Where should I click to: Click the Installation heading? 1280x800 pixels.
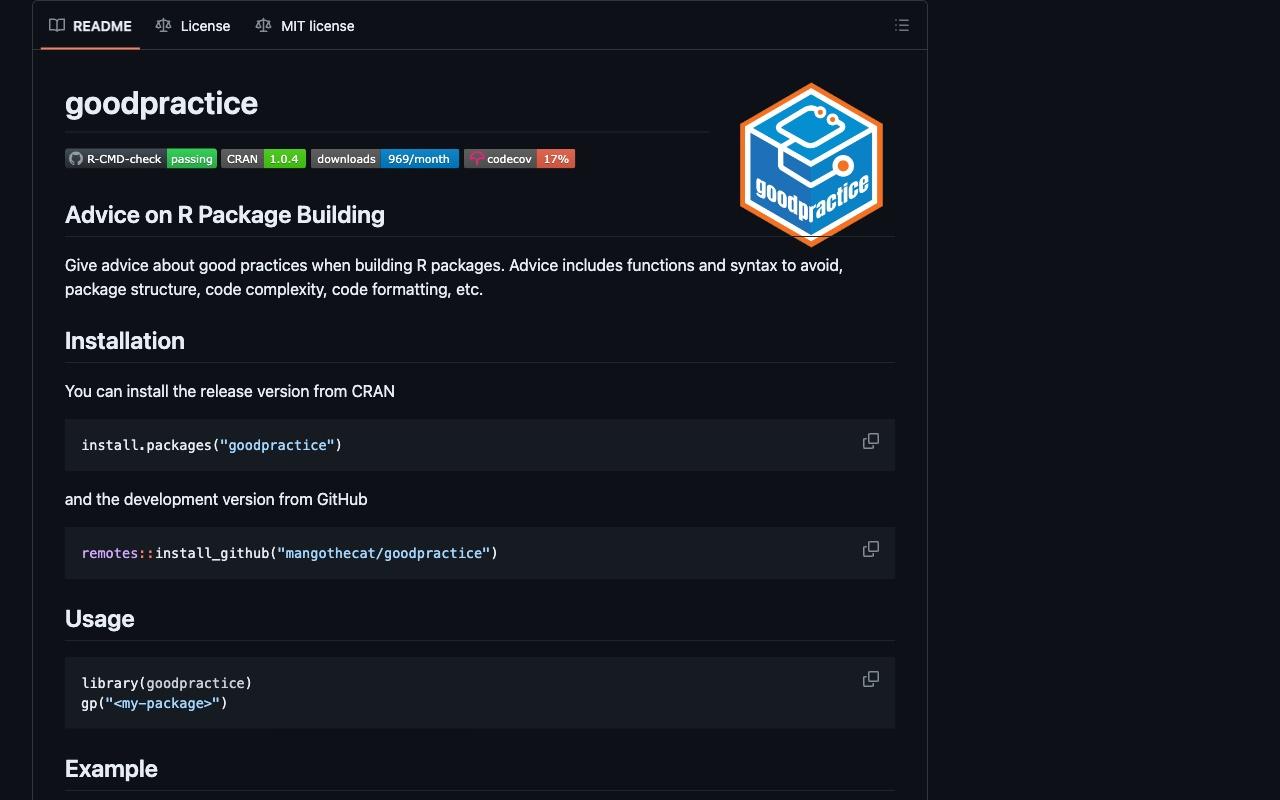[x=125, y=341]
